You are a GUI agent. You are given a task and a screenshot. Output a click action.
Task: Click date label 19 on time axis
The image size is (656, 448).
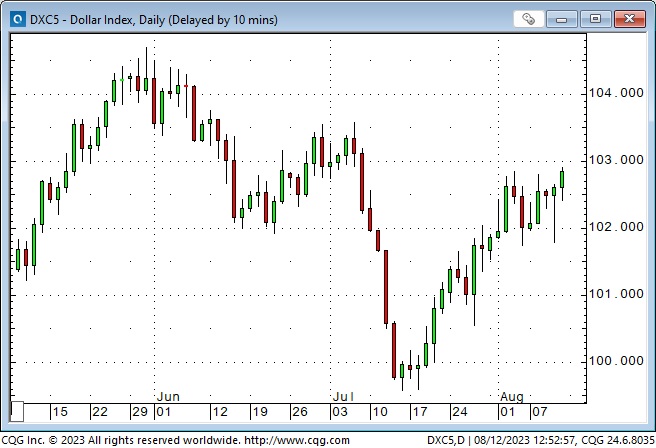(x=260, y=412)
